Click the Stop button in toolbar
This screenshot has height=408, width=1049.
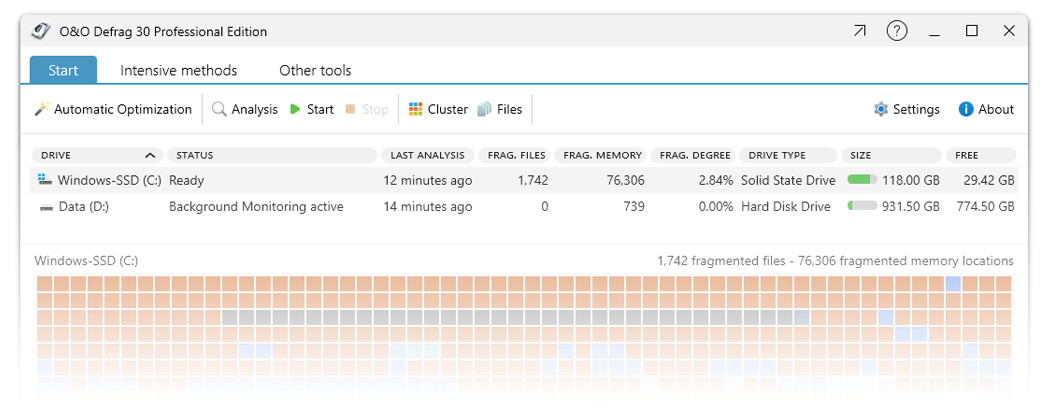[367, 110]
